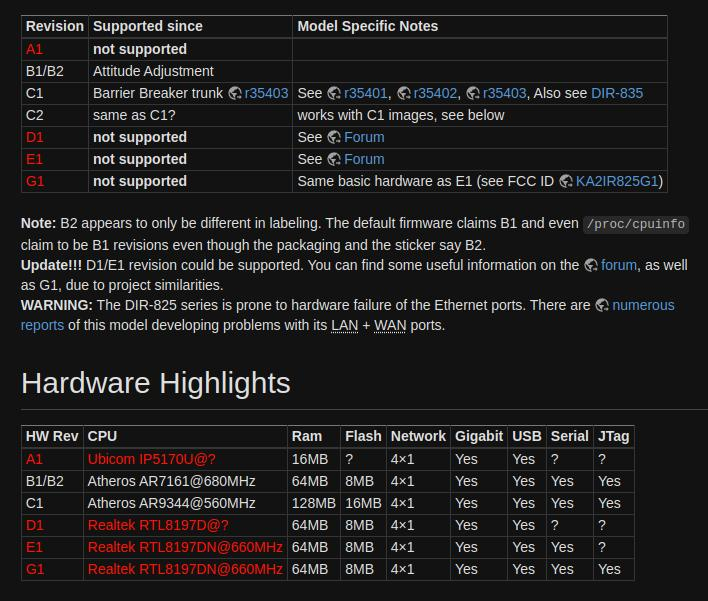Click the 16MB Ram cell in A1 row
708x601 pixels.
pos(314,459)
